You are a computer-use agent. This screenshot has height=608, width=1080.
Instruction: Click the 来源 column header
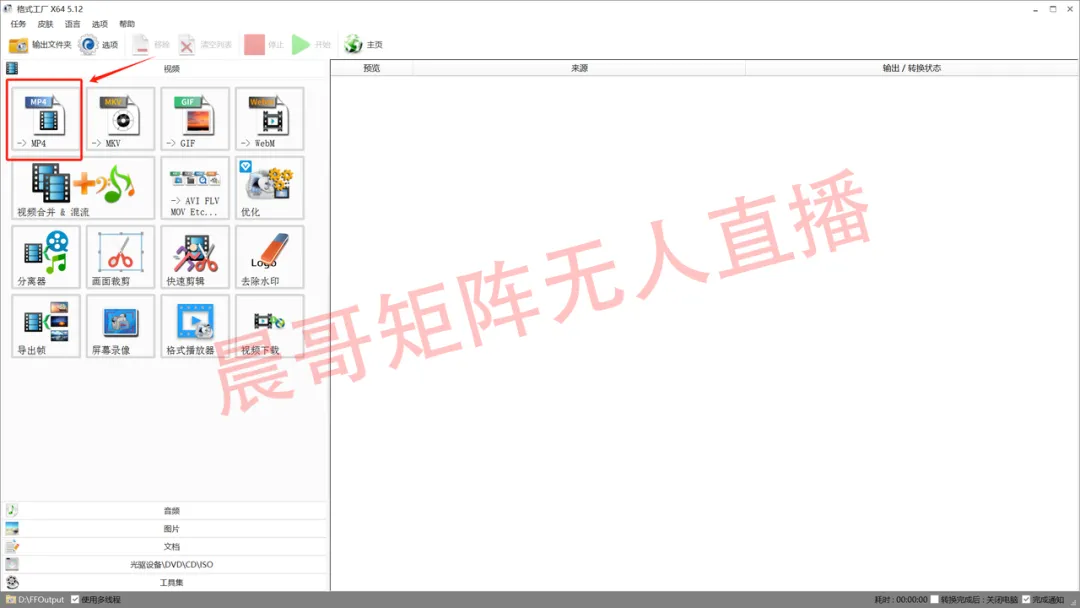(579, 68)
